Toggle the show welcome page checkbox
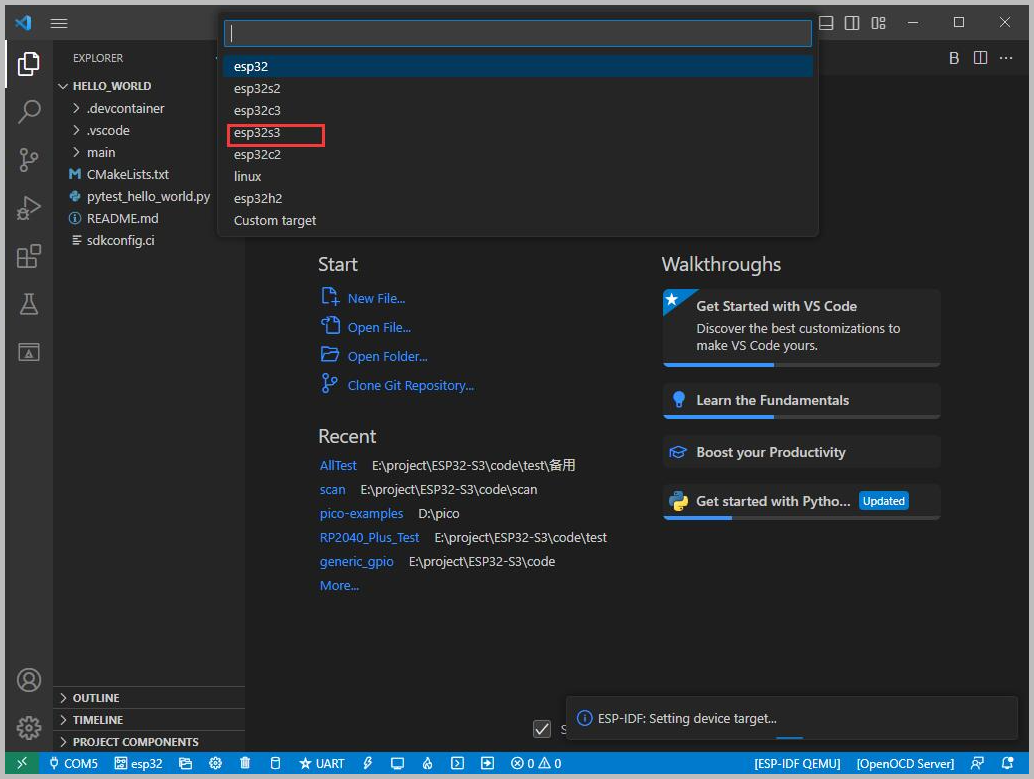1034x779 pixels. [542, 729]
